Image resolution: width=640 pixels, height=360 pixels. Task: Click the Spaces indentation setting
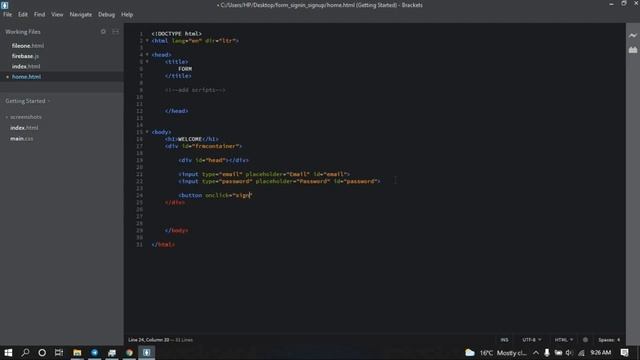(x=606, y=340)
